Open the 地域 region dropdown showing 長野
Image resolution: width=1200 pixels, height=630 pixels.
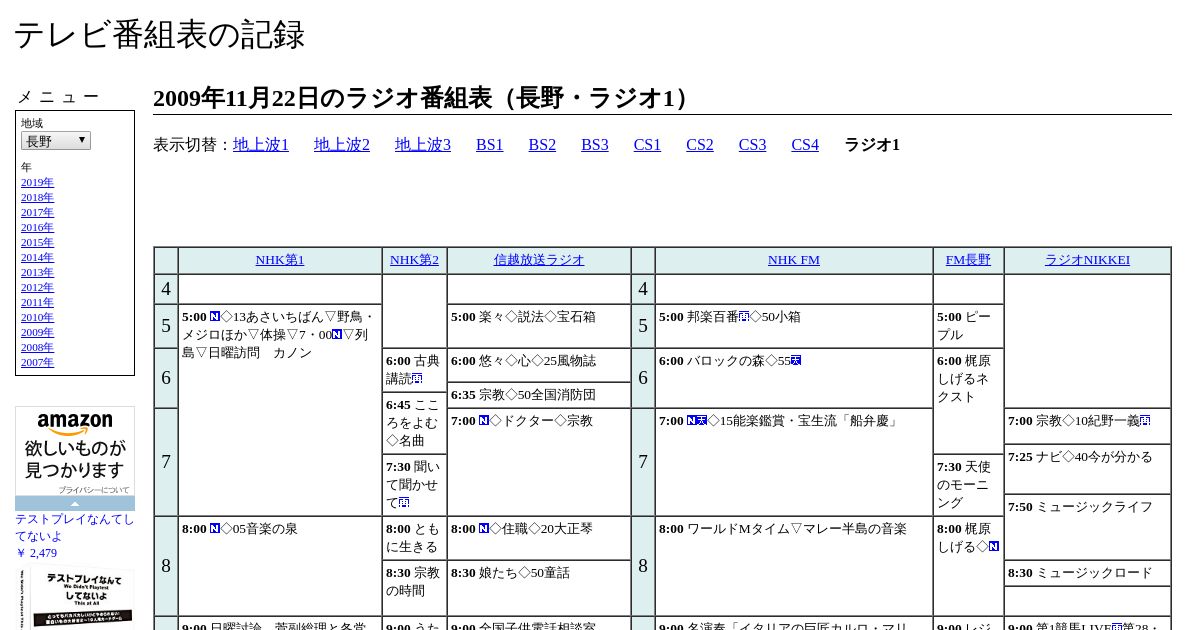click(56, 141)
